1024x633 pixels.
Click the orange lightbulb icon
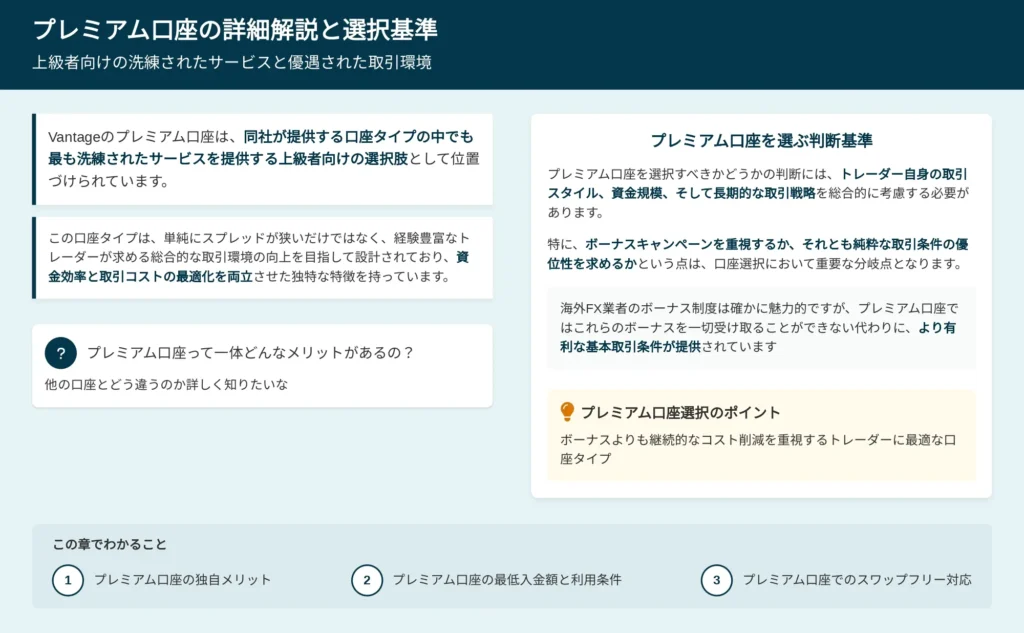[x=567, y=412]
